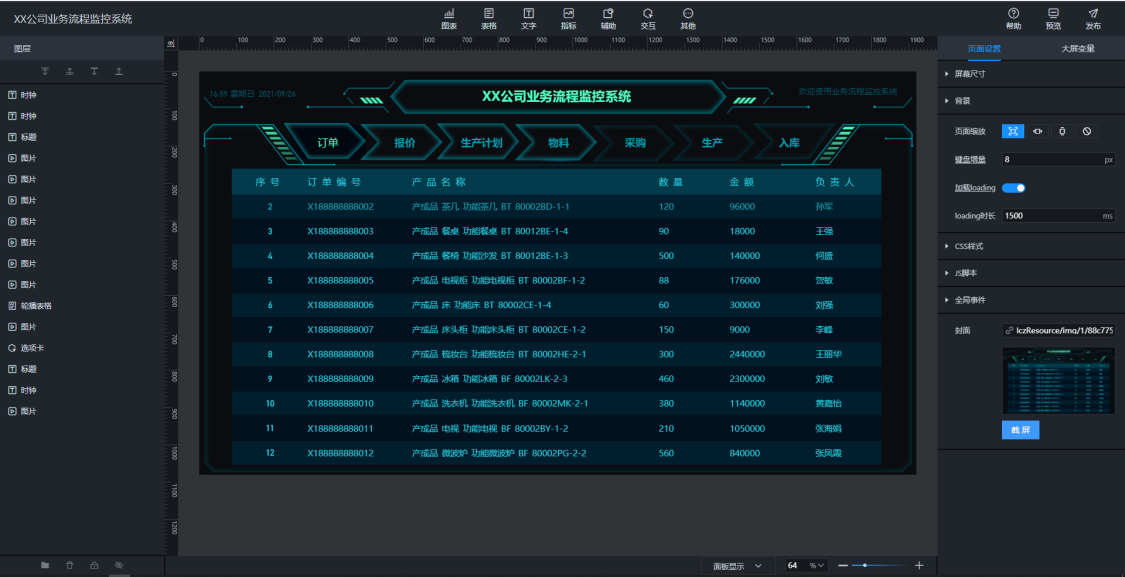The width and height of the screenshot is (1125, 577).
Task: Open the 面板显示 dropdown
Action: pos(737,566)
